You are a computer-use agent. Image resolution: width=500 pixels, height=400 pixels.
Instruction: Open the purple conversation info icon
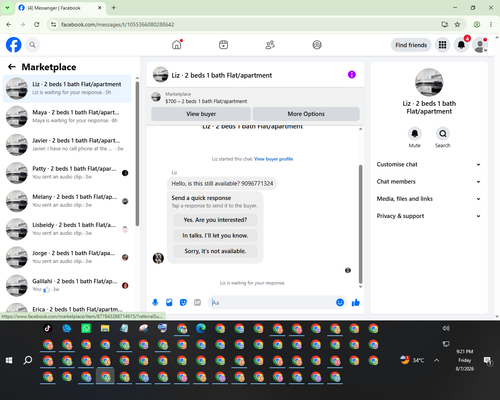pos(352,75)
